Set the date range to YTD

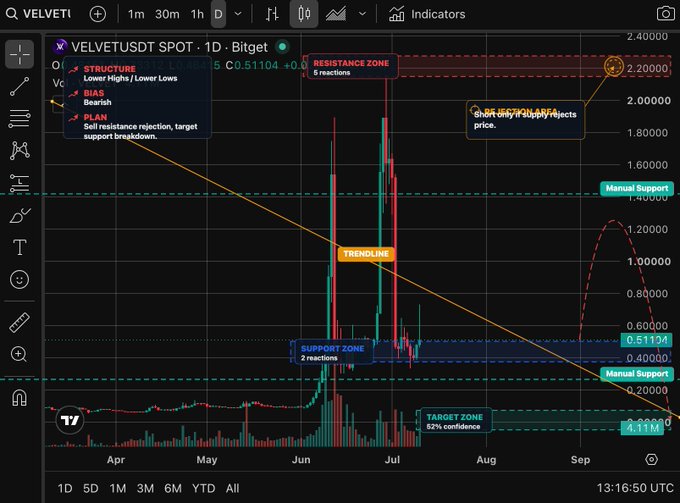coord(203,488)
